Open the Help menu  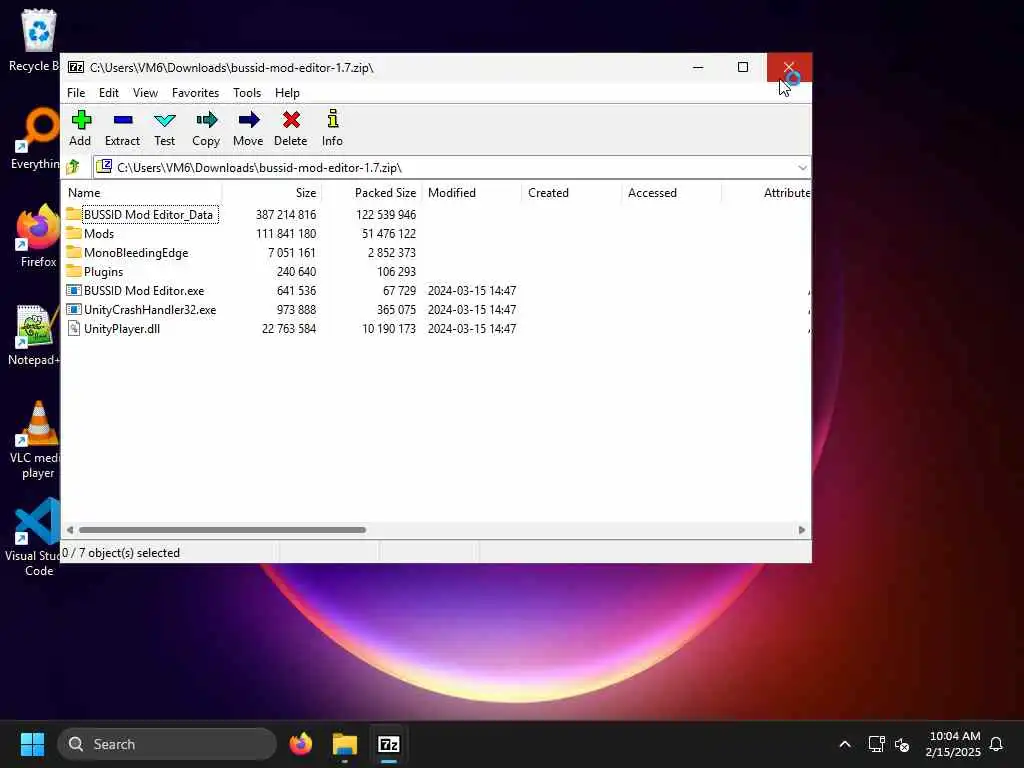pos(287,93)
